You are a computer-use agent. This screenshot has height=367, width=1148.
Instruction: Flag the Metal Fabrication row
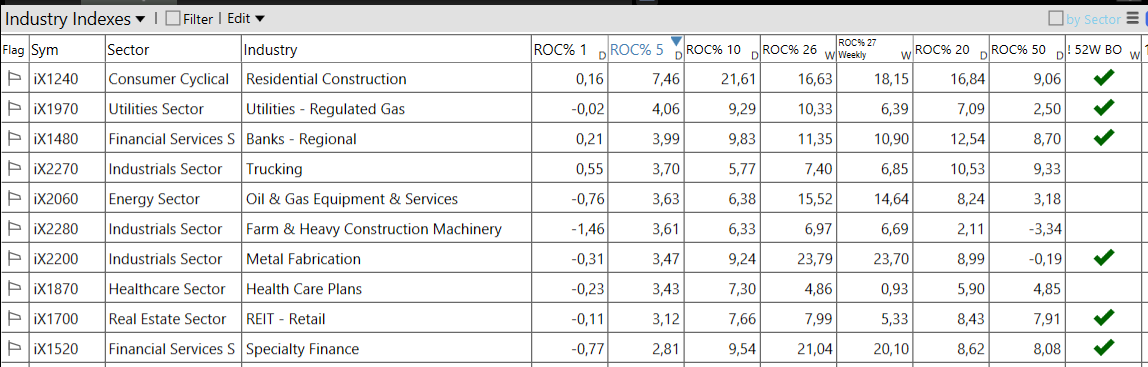pos(14,259)
